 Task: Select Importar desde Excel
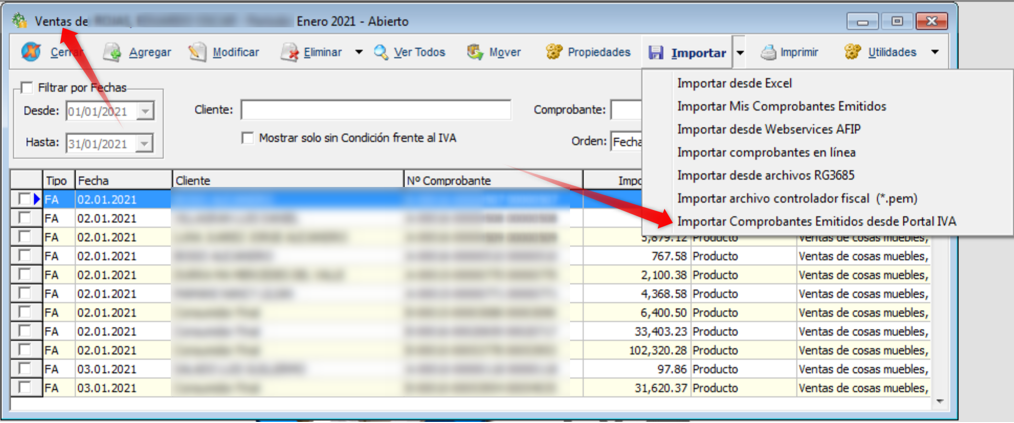tap(733, 83)
